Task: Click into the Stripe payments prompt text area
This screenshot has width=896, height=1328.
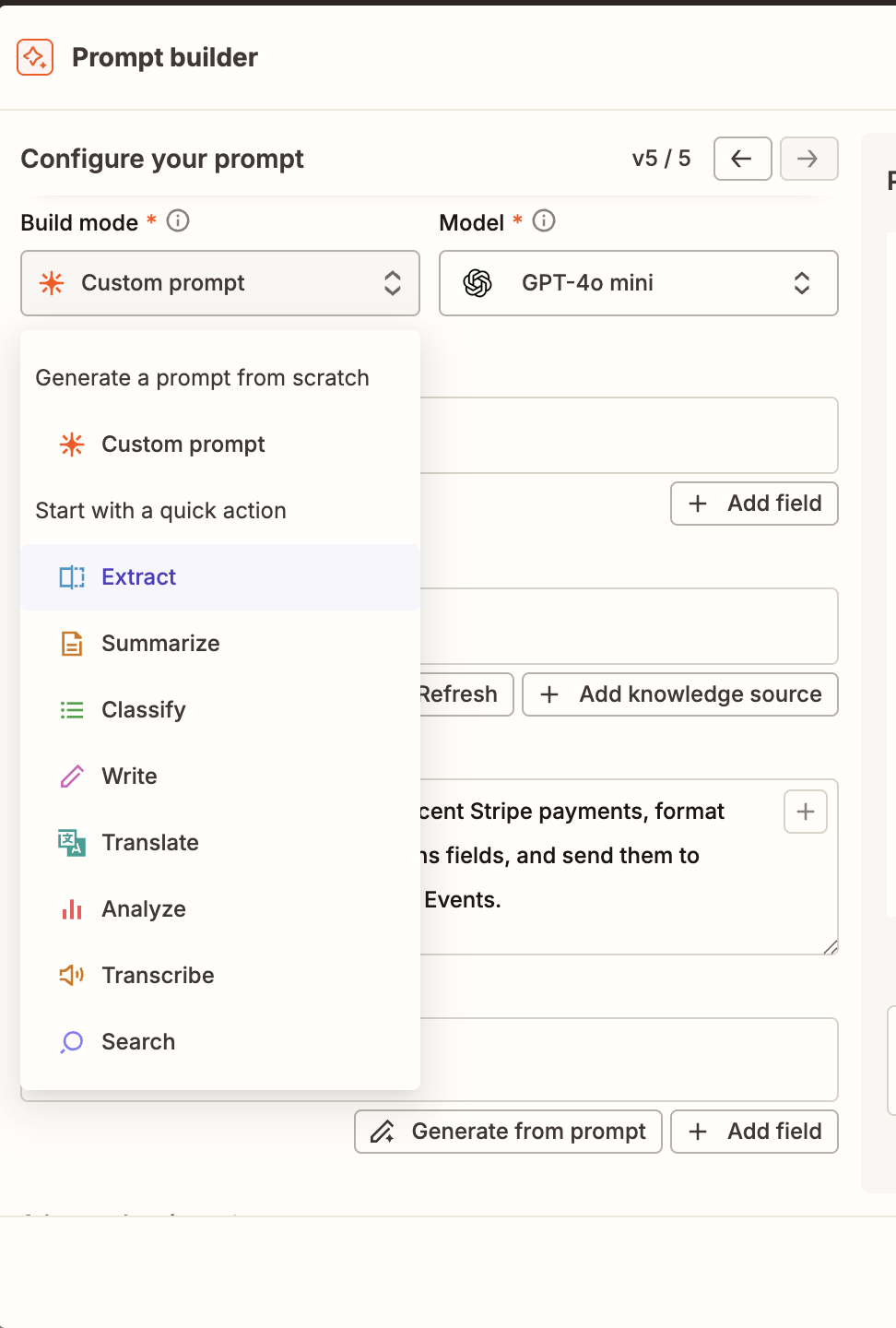Action: [x=629, y=867]
